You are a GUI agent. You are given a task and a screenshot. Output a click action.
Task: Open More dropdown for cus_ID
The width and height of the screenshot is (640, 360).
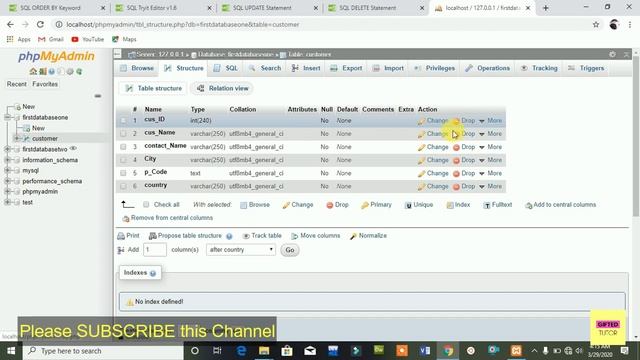(491, 121)
